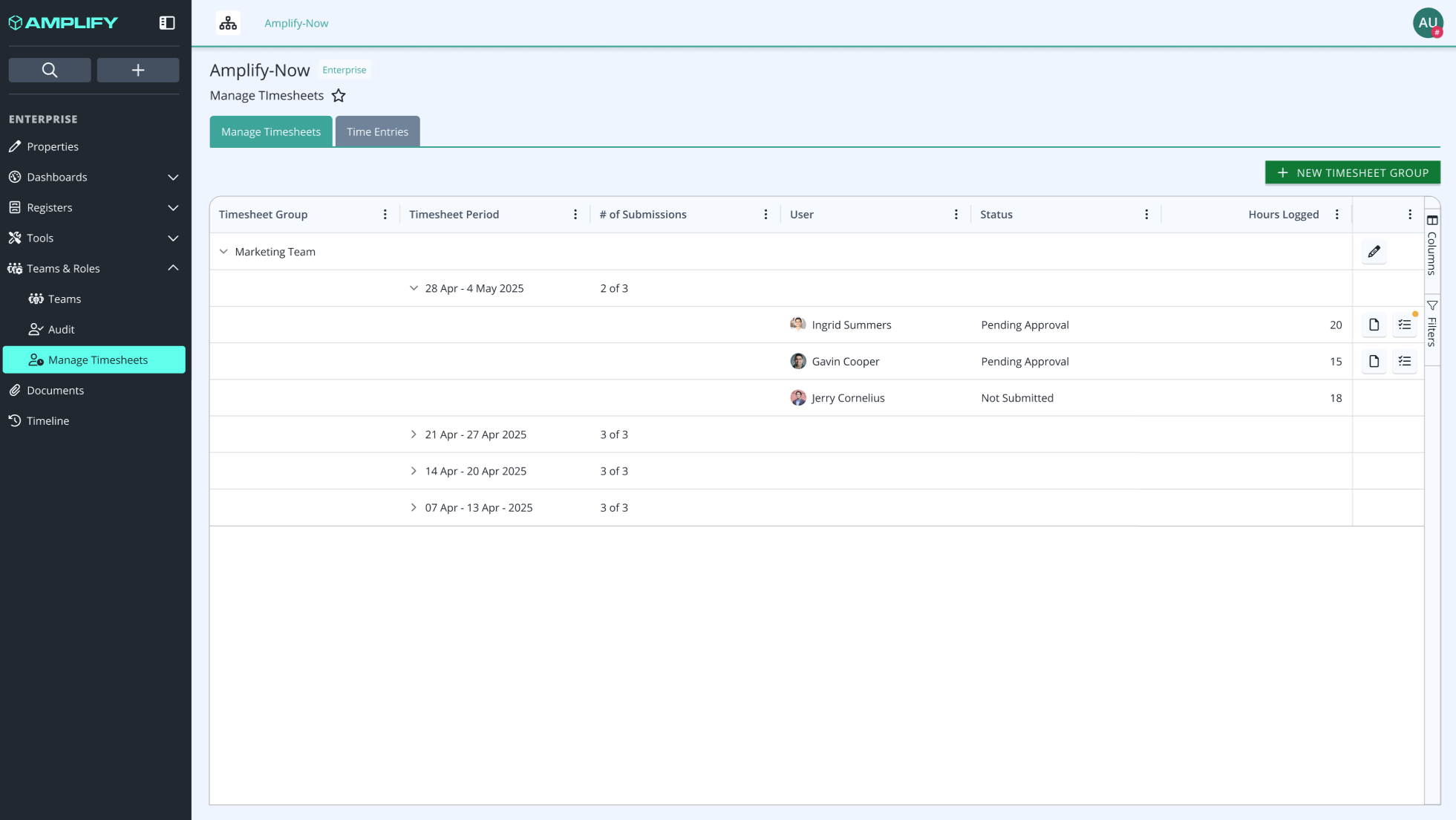This screenshot has height=820, width=1456.
Task: Follow the Amplify-Now breadcrumb link
Action: click(x=296, y=23)
